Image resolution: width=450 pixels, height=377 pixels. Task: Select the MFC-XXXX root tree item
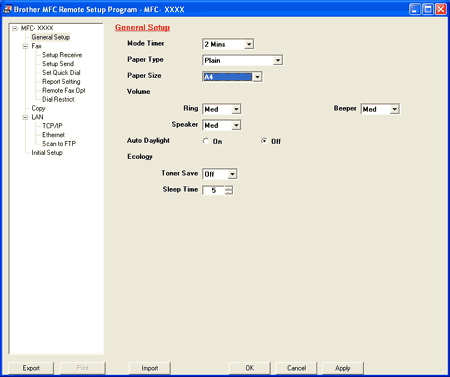37,28
